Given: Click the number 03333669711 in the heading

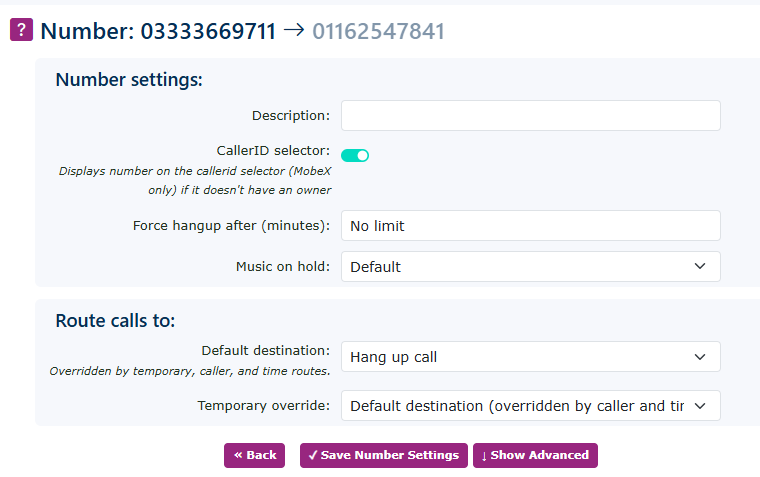Looking at the screenshot, I should click(x=208, y=31).
